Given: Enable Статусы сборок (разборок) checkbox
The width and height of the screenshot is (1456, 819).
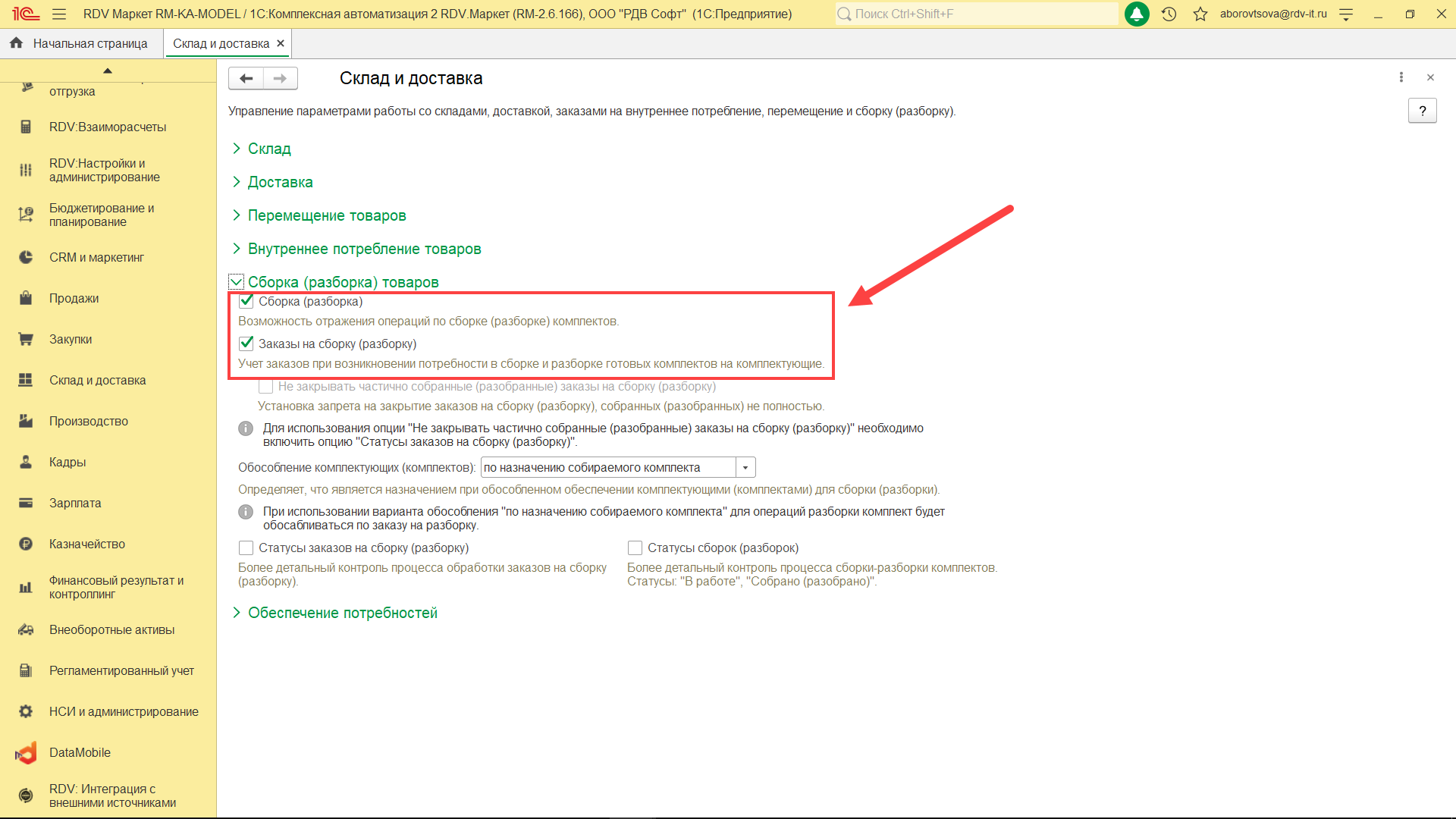Looking at the screenshot, I should 635,548.
